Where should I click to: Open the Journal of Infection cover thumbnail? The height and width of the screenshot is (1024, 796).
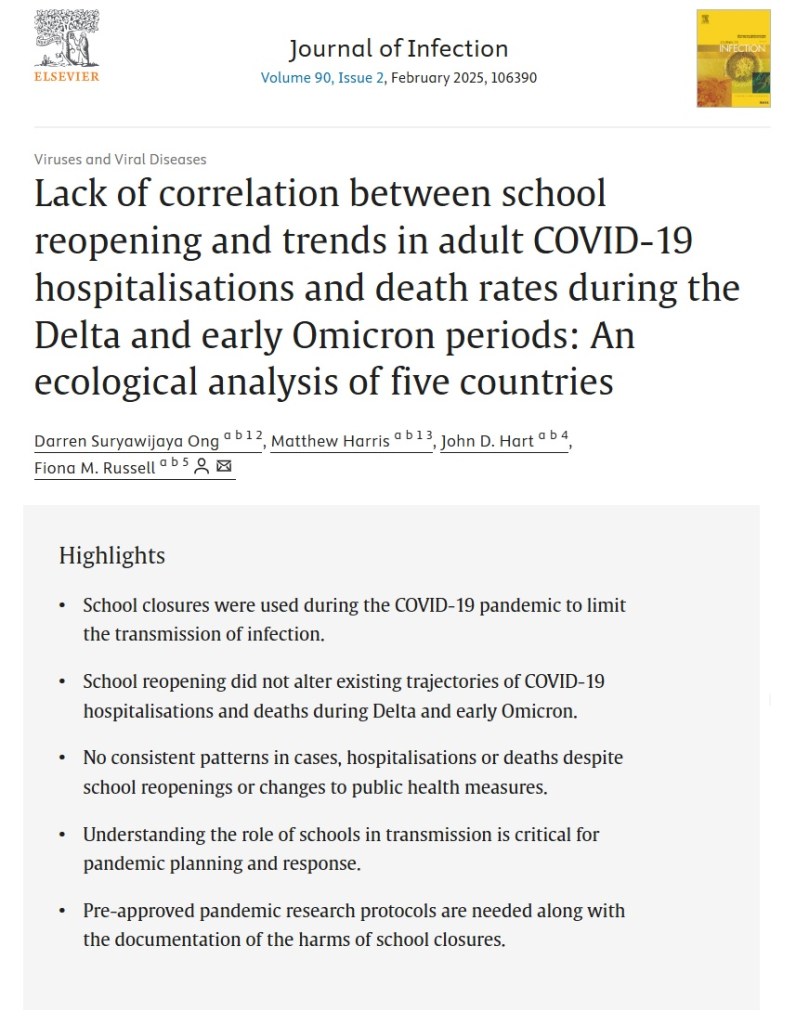(733, 58)
